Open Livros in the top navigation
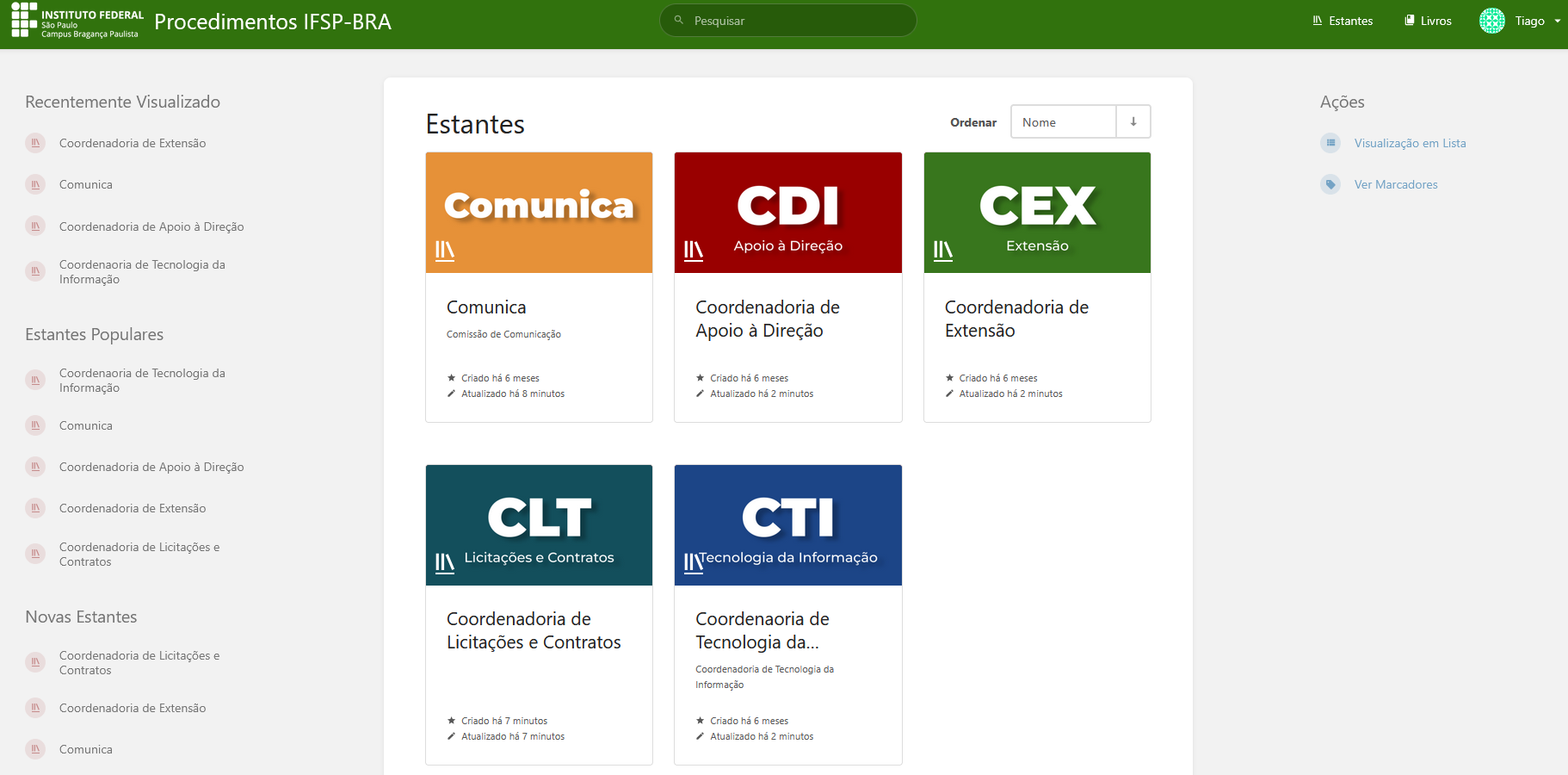The height and width of the screenshot is (775, 1568). tap(1428, 21)
